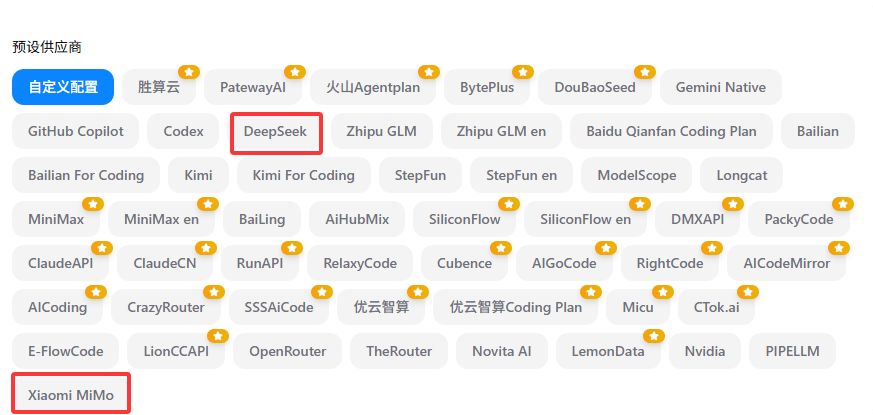Choose LionCCAPI provider
This screenshot has width=873, height=415.
click(x=176, y=351)
